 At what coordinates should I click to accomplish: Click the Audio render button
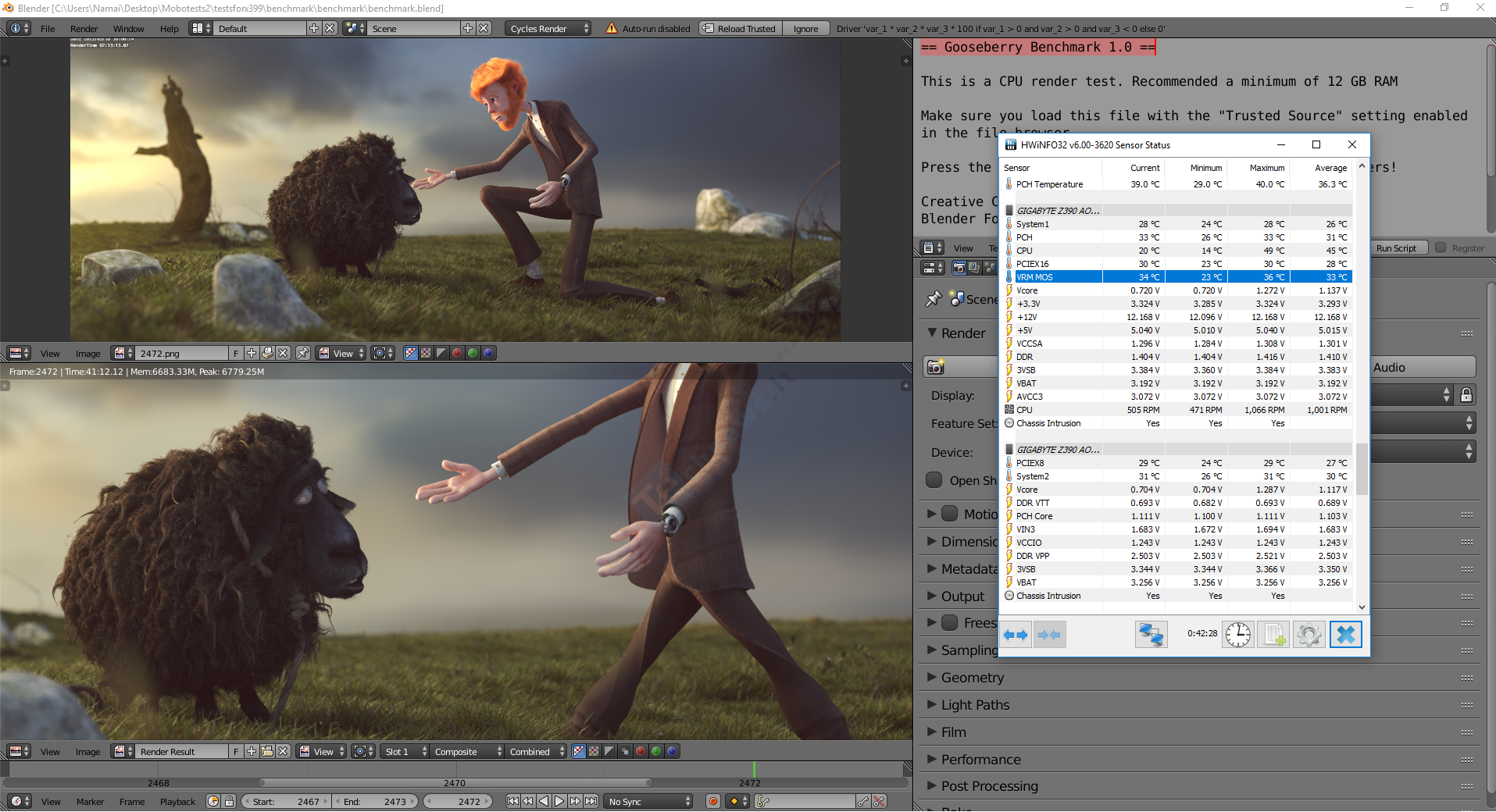[x=1423, y=367]
